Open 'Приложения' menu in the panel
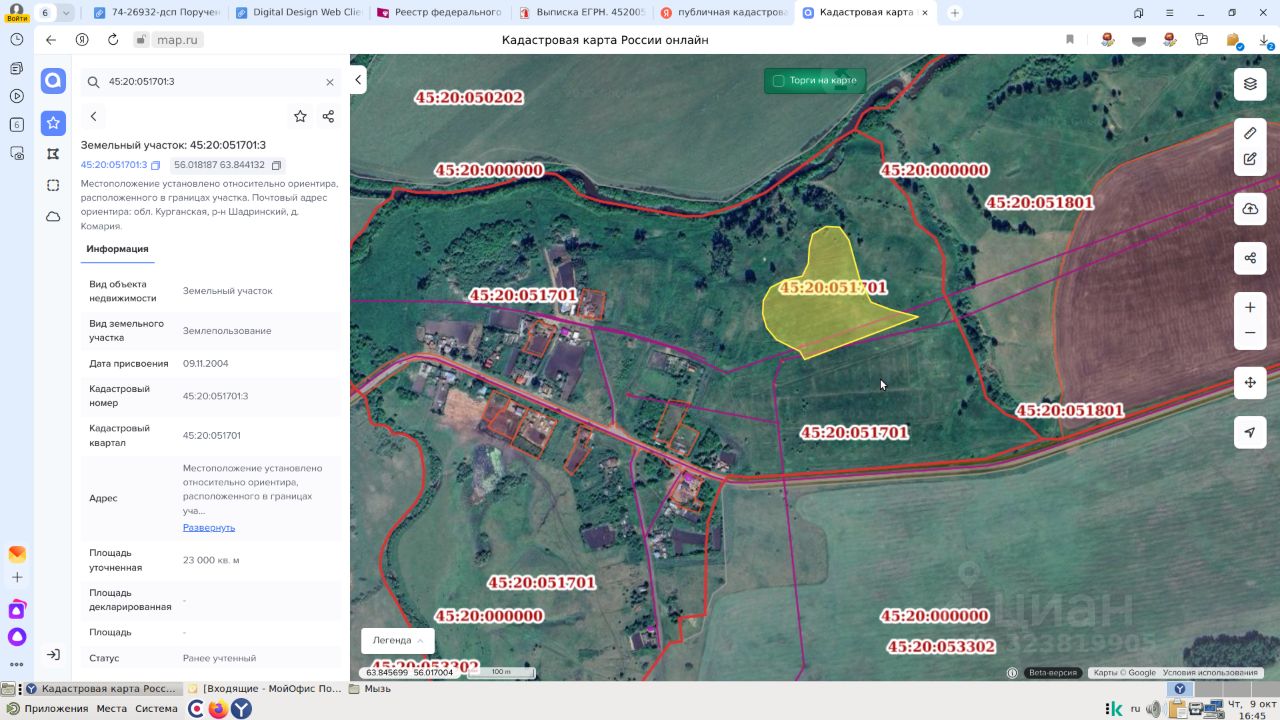Image resolution: width=1280 pixels, height=720 pixels. point(48,709)
